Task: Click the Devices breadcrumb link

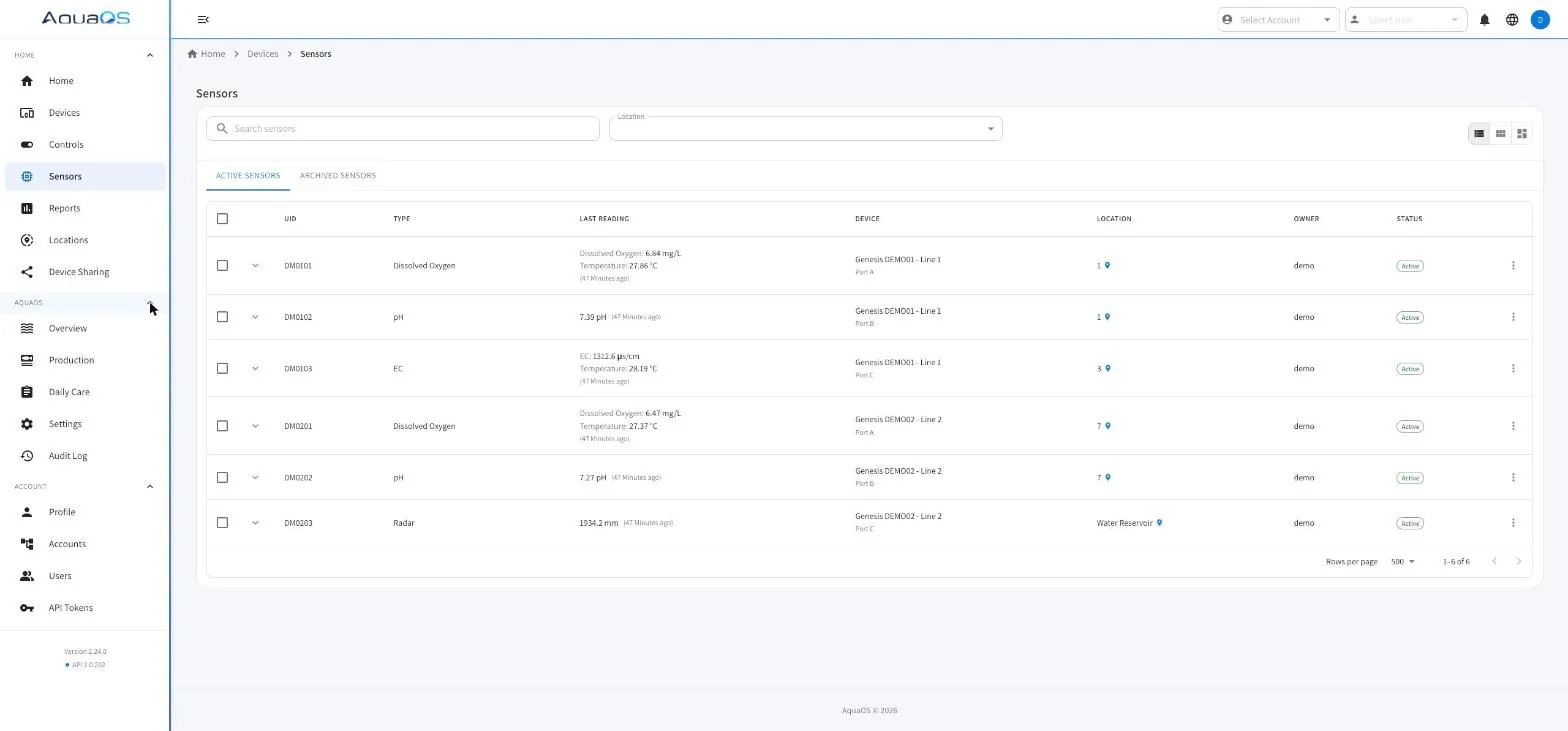Action: point(263,54)
